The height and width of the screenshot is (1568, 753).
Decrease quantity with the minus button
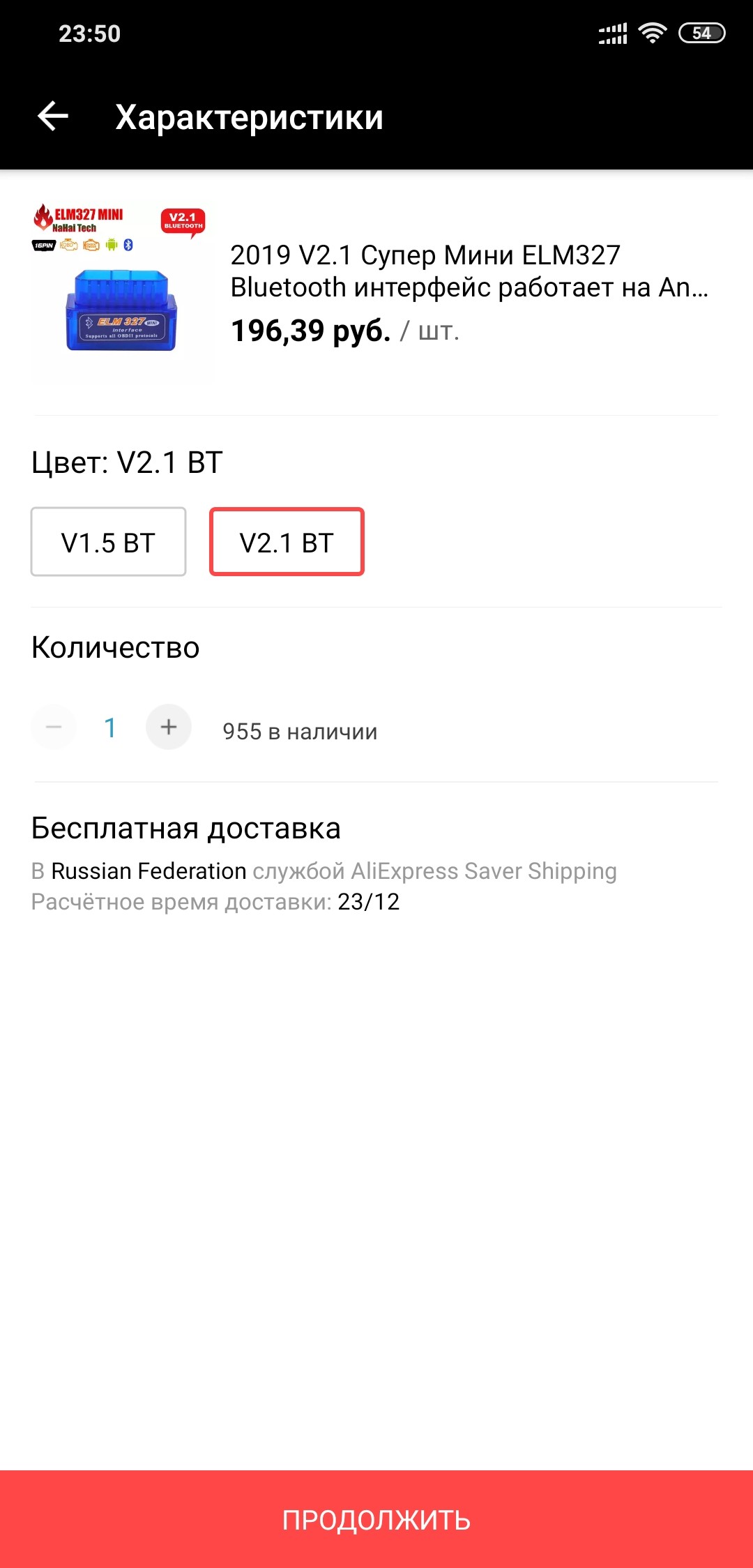pyautogui.click(x=54, y=727)
